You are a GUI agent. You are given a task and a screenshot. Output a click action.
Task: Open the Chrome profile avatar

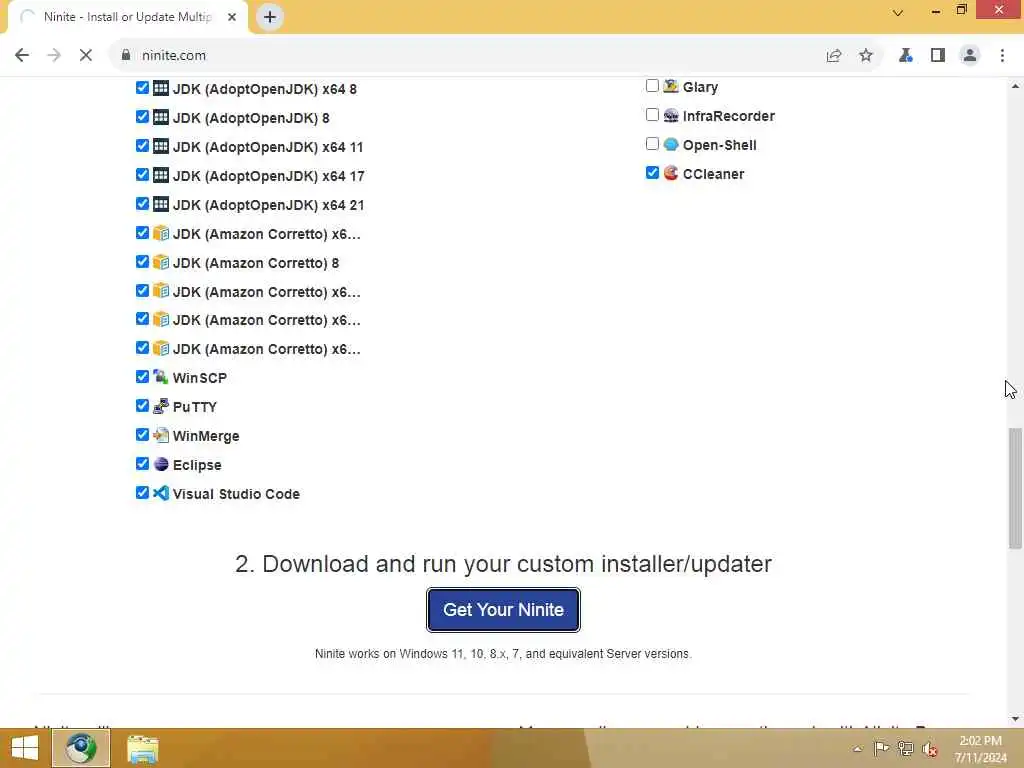(970, 56)
